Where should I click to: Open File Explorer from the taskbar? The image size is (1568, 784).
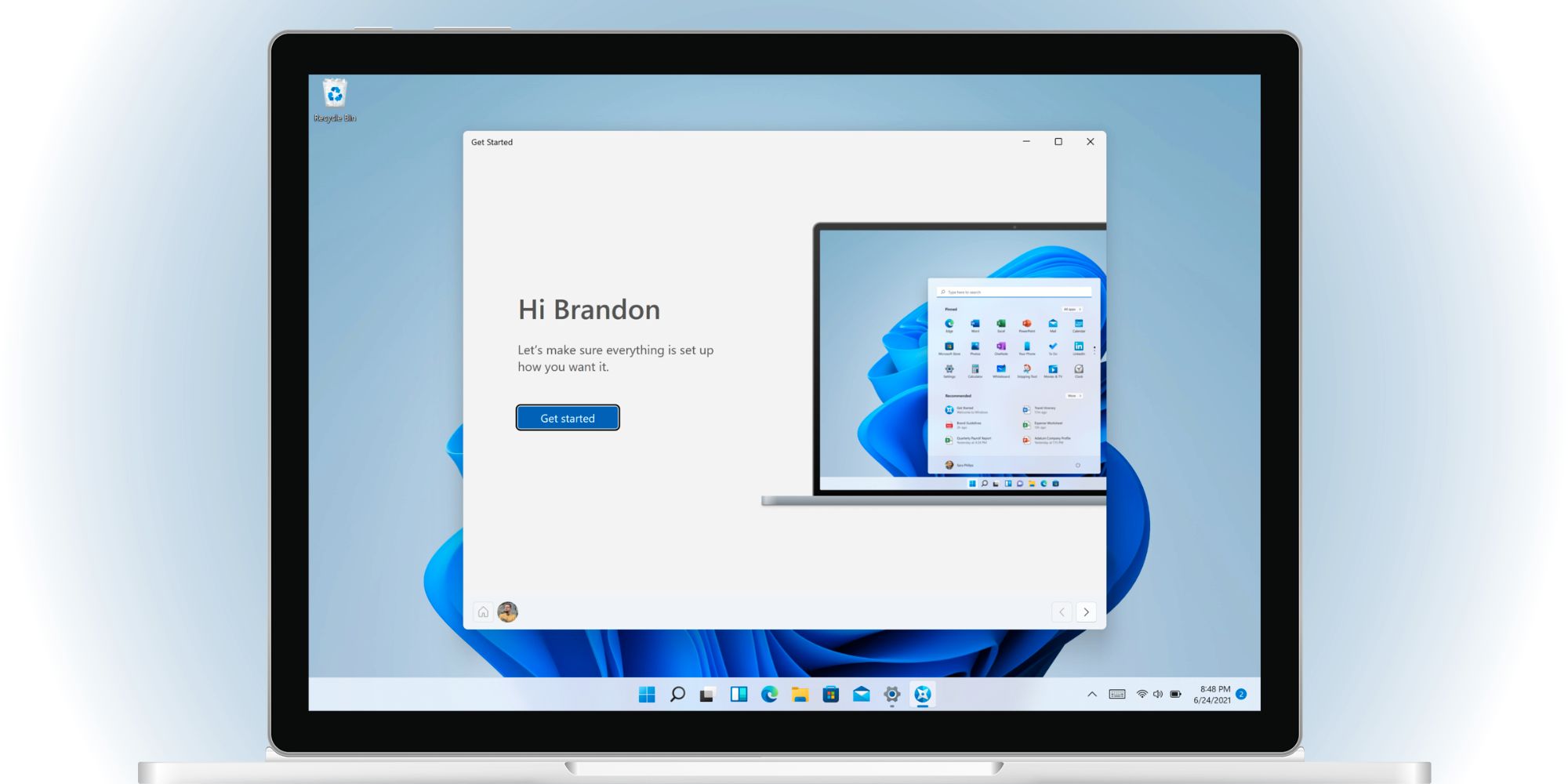(x=799, y=694)
